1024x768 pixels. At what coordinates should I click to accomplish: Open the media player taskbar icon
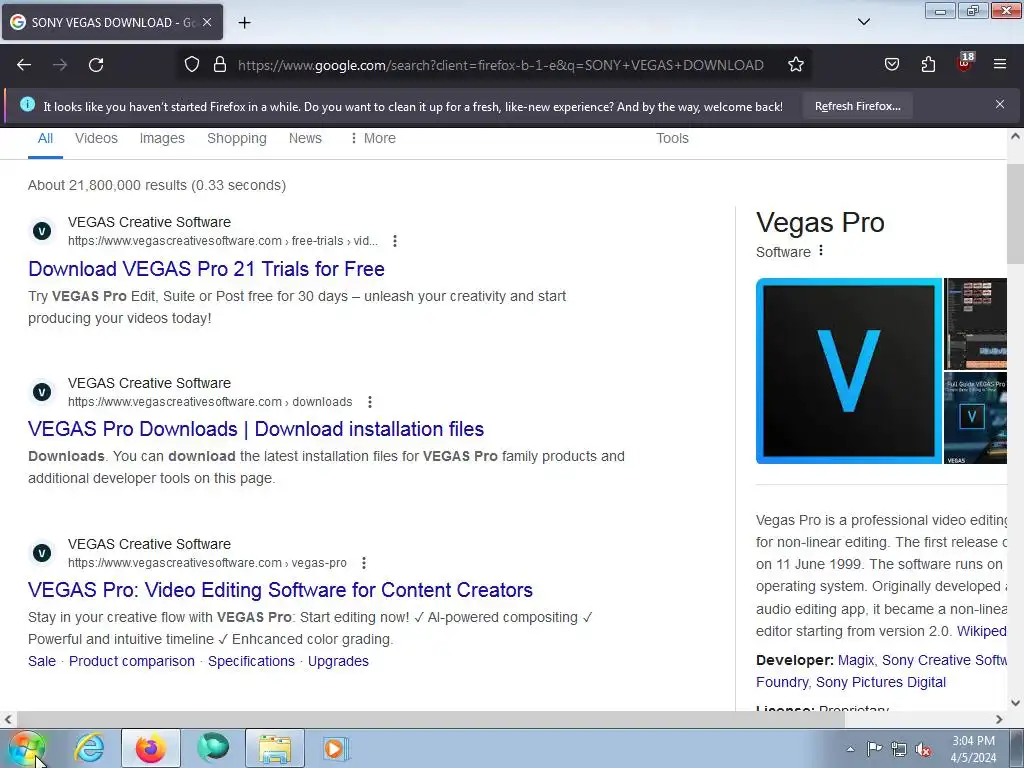click(336, 748)
